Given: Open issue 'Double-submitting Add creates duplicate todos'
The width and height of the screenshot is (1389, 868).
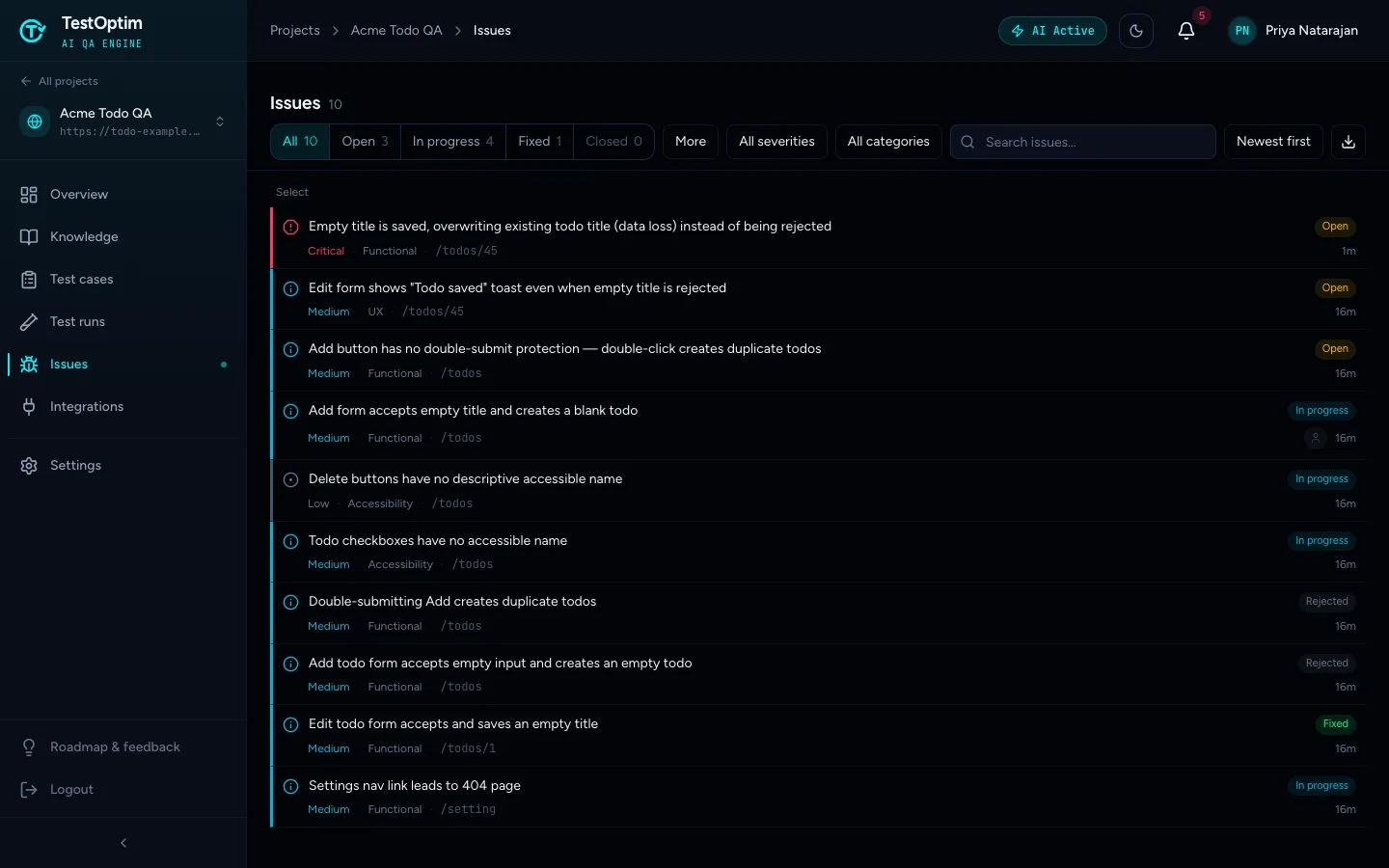Looking at the screenshot, I should pos(818,613).
